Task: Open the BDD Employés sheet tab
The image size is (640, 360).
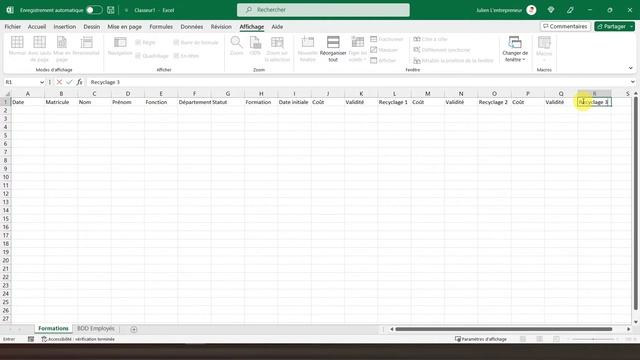Action: click(96, 329)
